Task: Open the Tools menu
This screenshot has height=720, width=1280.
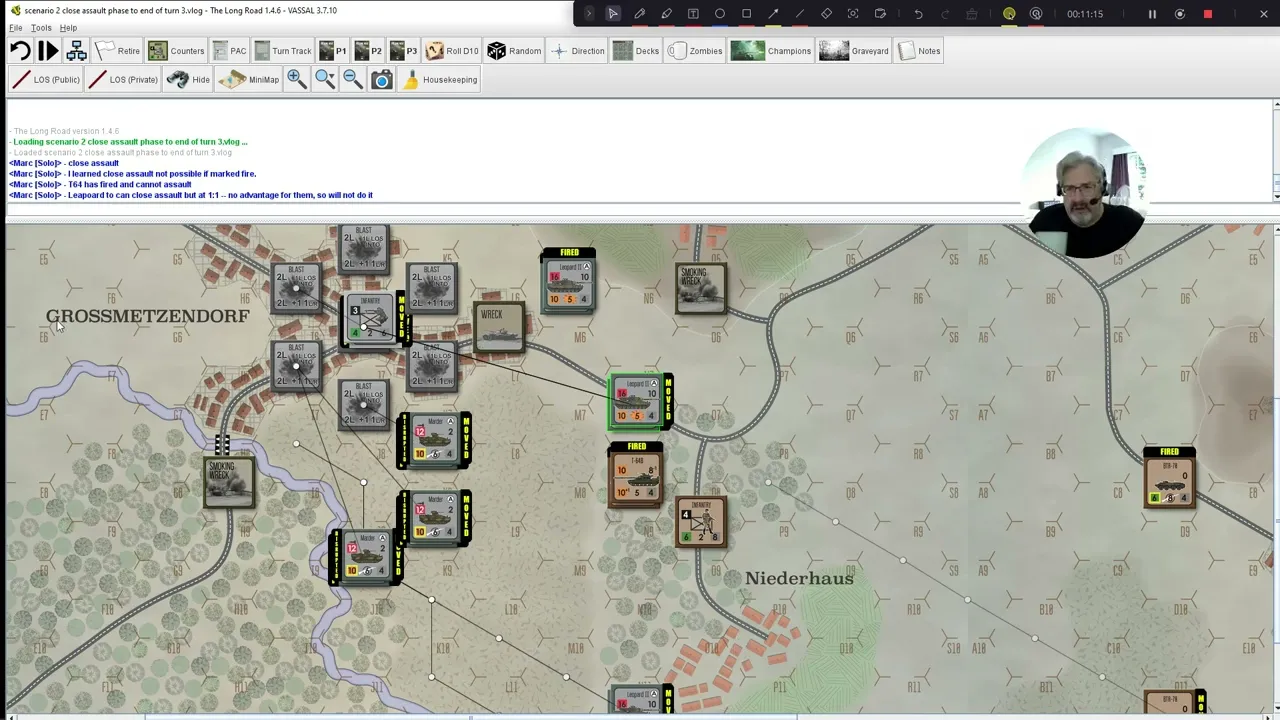Action: 41,28
